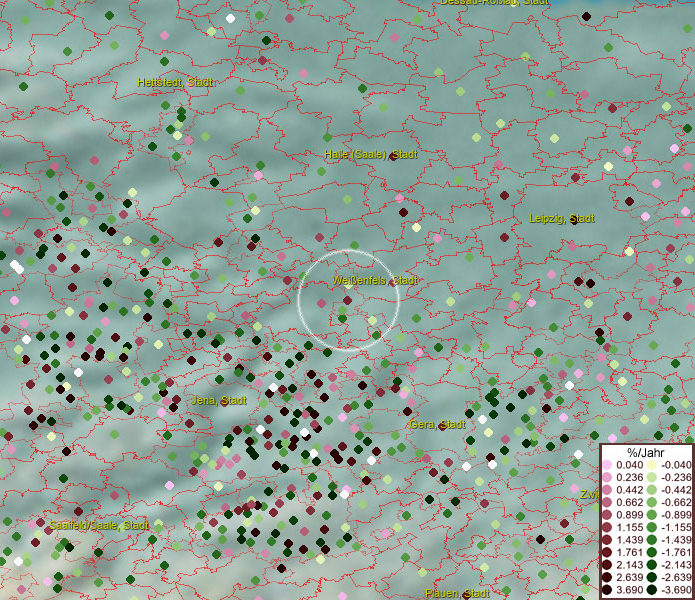Click the -0.899 legend value text
The width and height of the screenshot is (695, 600).
click(676, 515)
